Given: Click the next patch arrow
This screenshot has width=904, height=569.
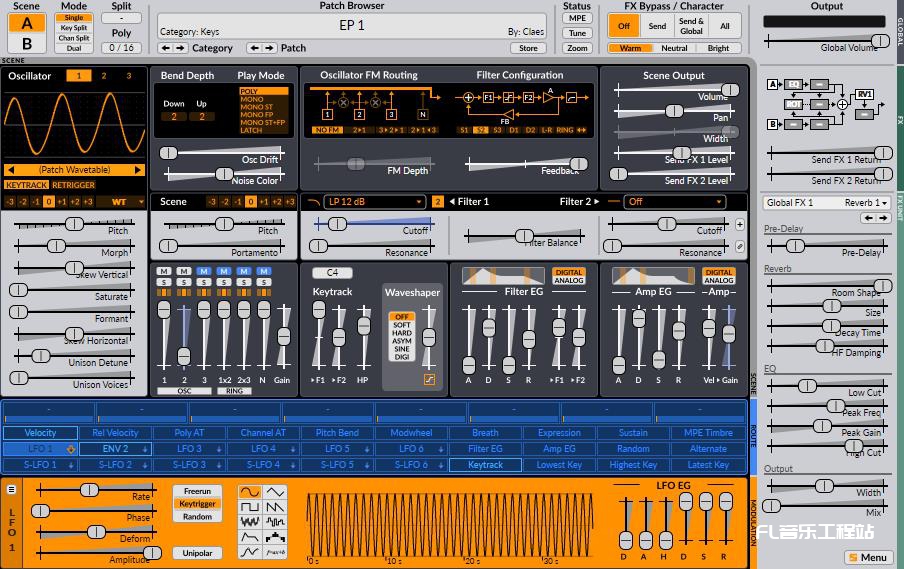Looking at the screenshot, I should (270, 48).
